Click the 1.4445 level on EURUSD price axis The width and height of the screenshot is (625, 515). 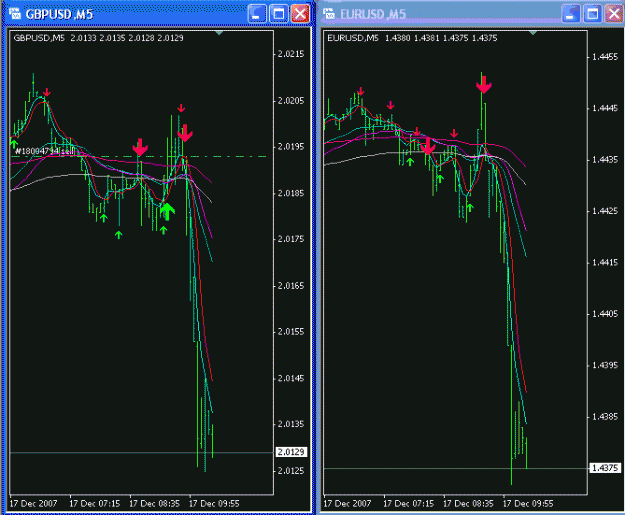coord(605,108)
